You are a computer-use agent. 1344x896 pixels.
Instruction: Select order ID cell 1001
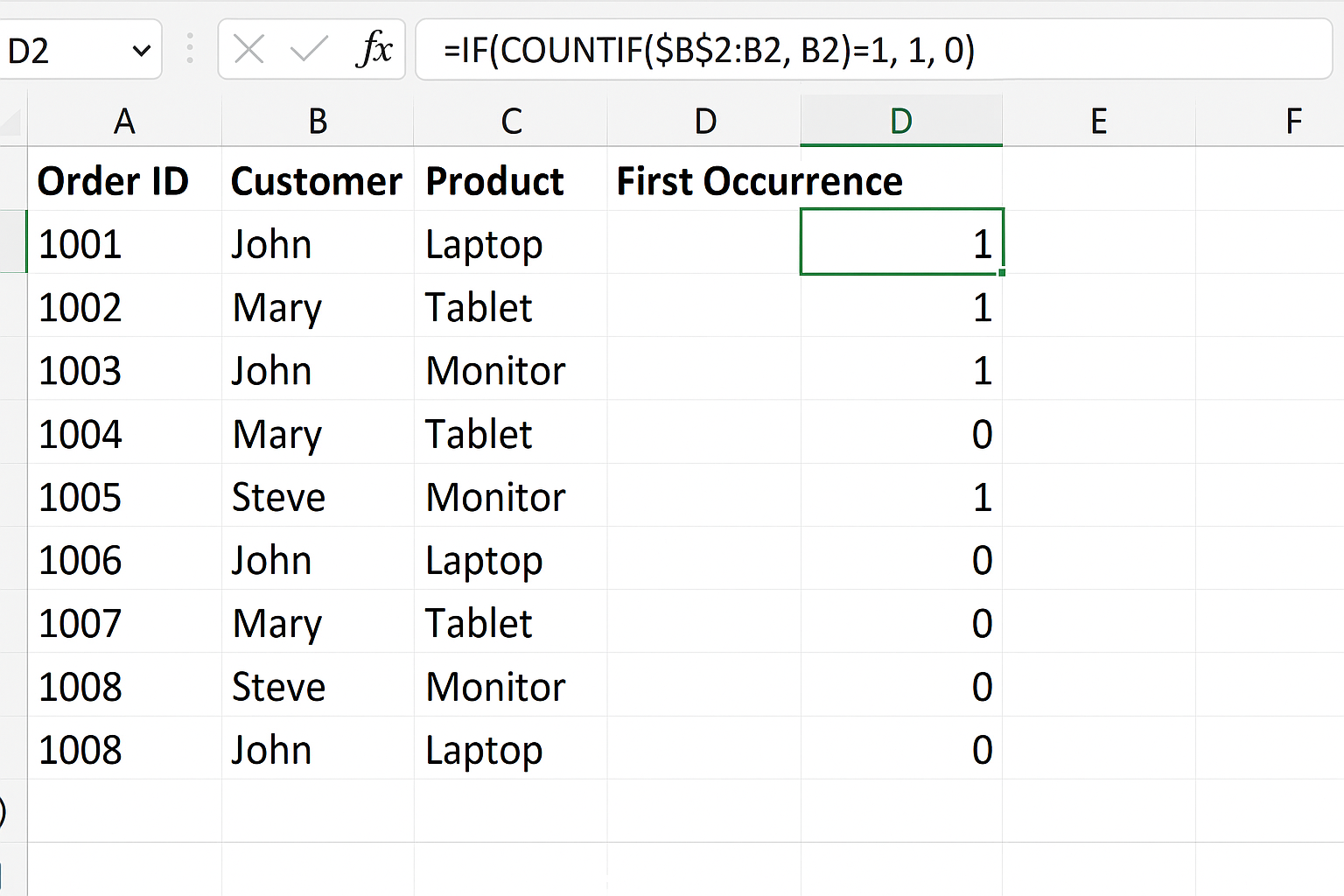(124, 242)
